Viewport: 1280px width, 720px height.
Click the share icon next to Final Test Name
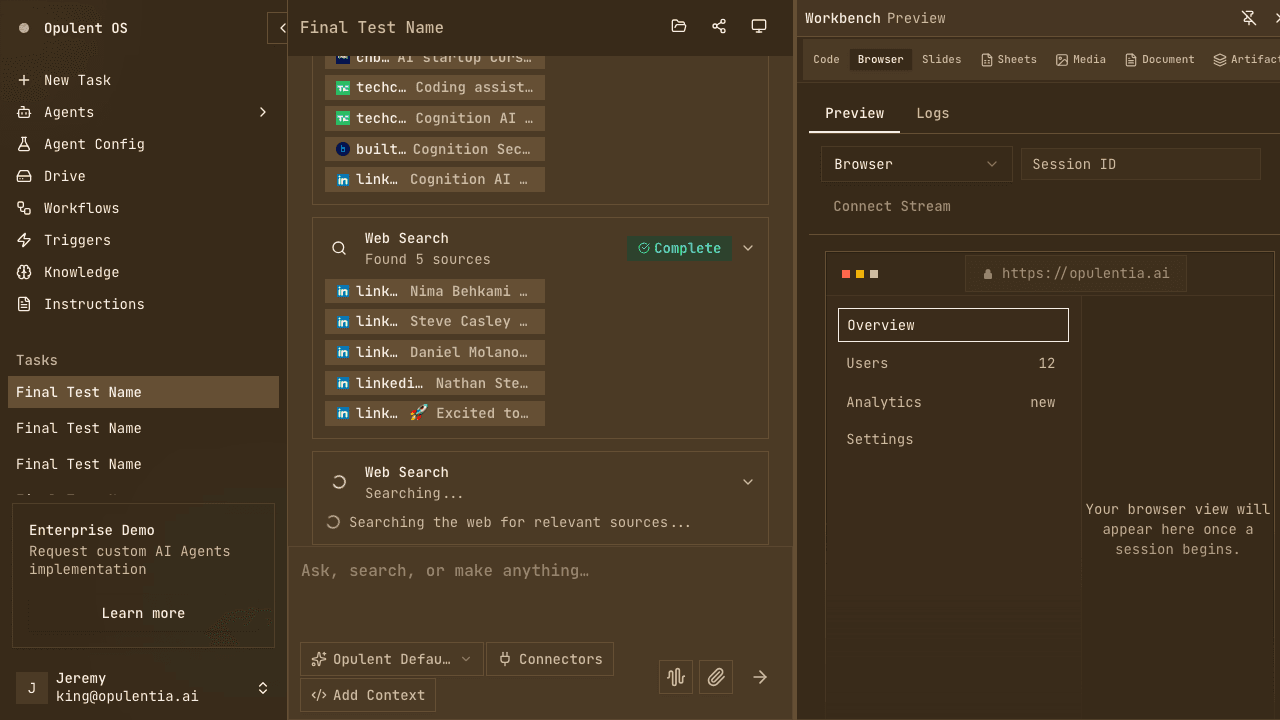(x=718, y=27)
